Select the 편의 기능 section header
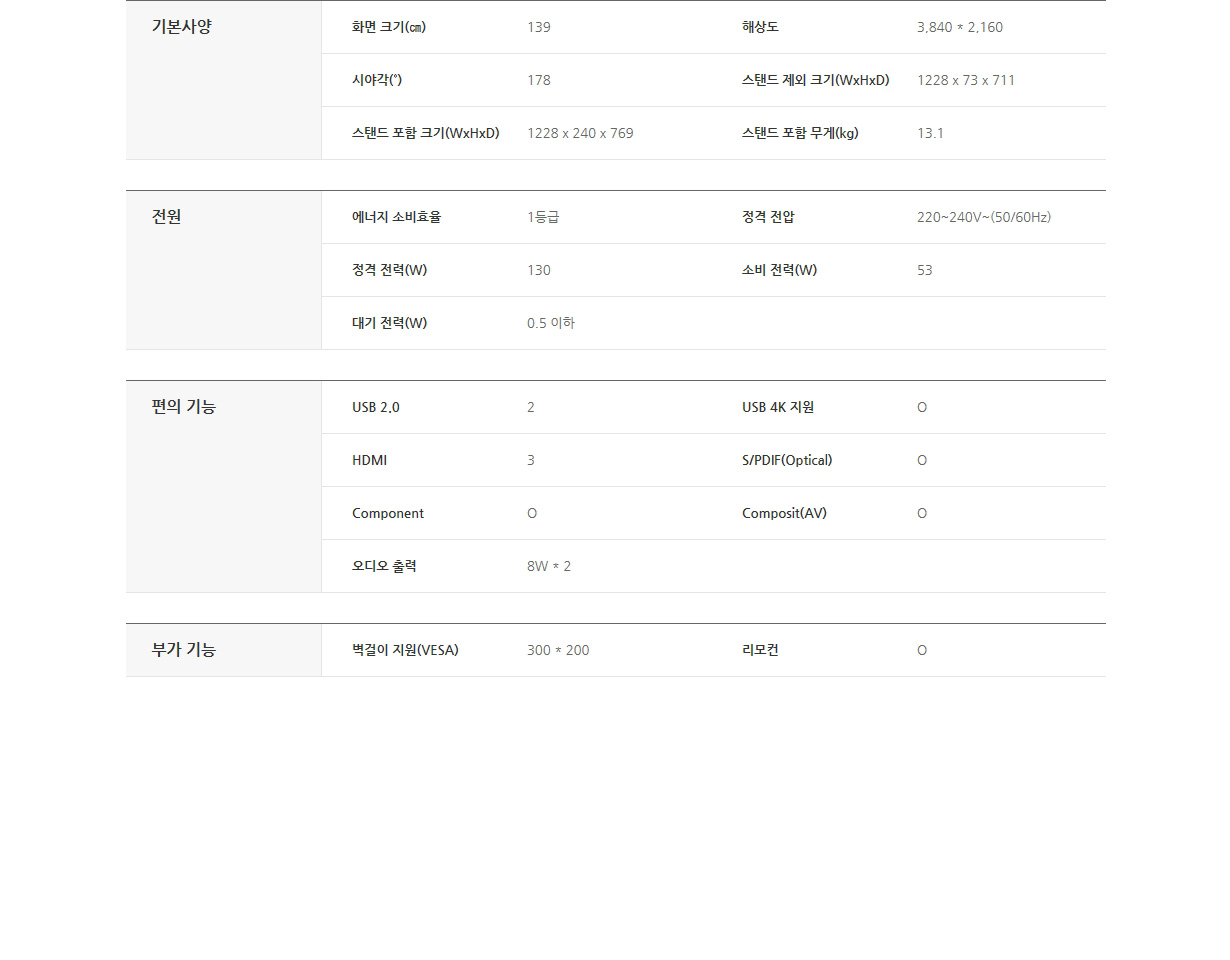 tap(183, 407)
